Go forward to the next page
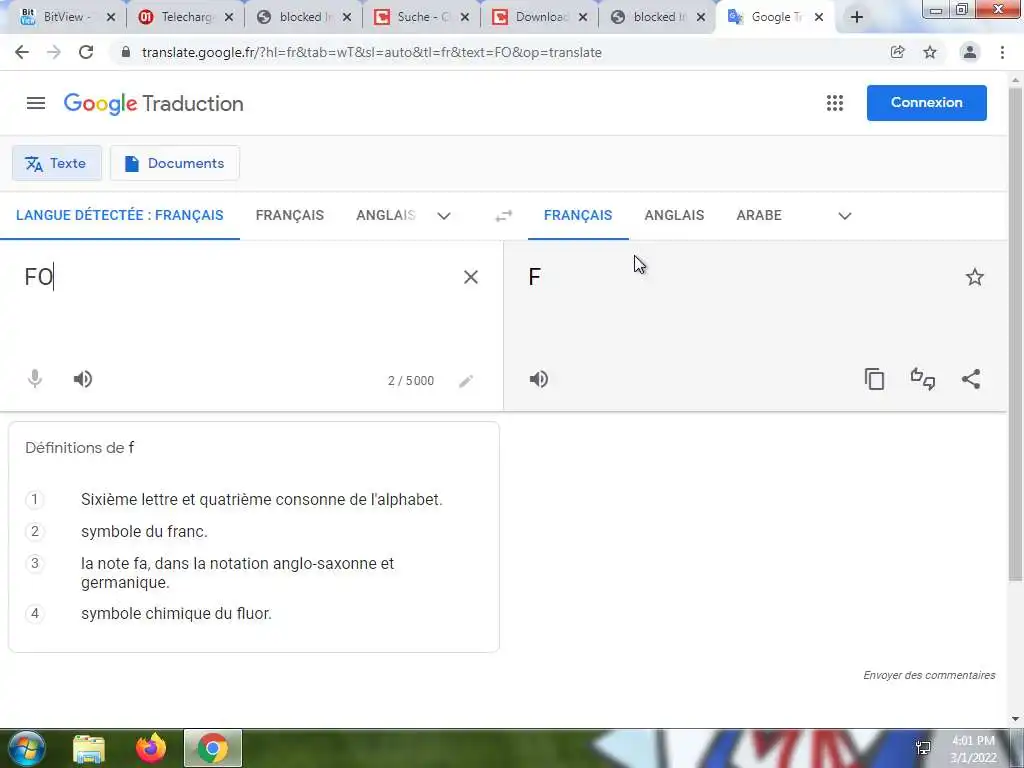The width and height of the screenshot is (1024, 768). (x=54, y=52)
